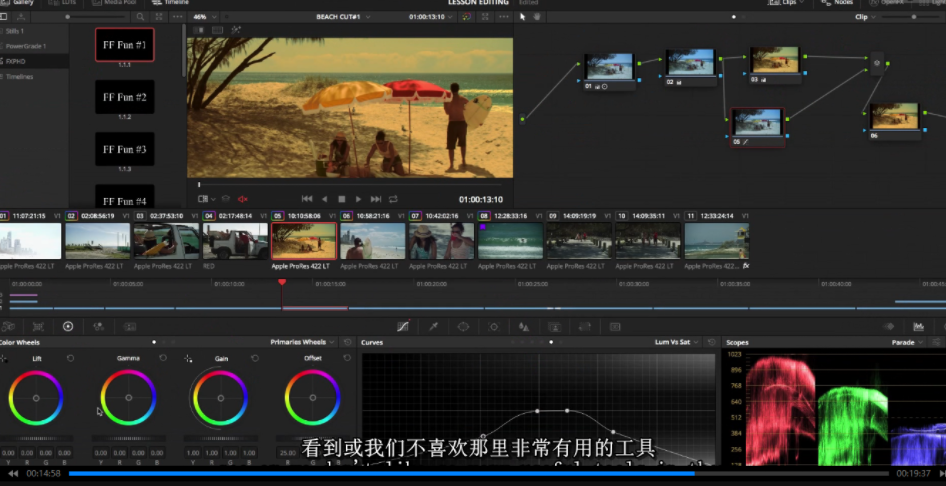Open the Power Window palette icon
Screen dimensions: 946x486
click(x=463, y=326)
